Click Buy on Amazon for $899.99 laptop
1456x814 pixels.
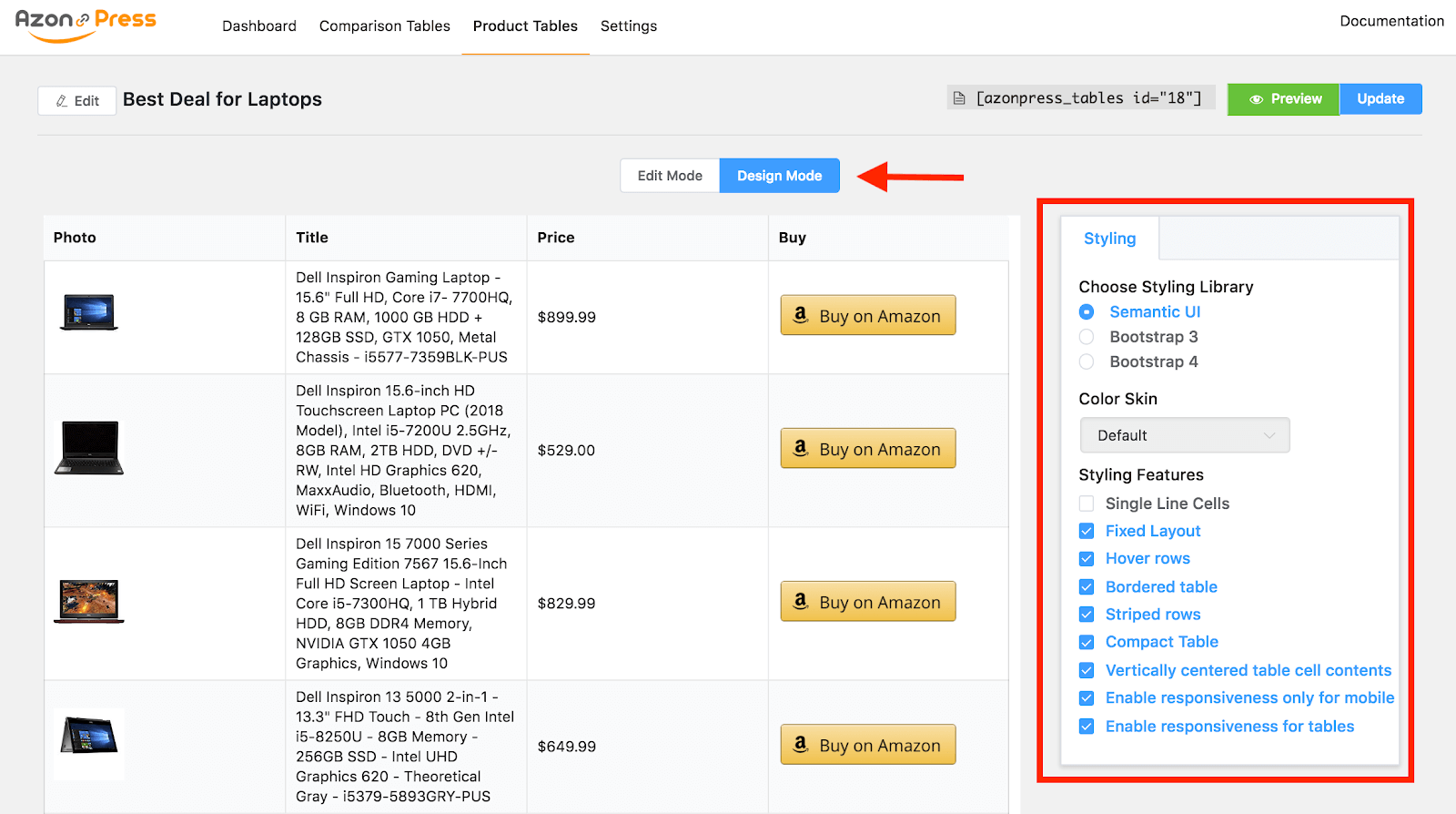867,316
